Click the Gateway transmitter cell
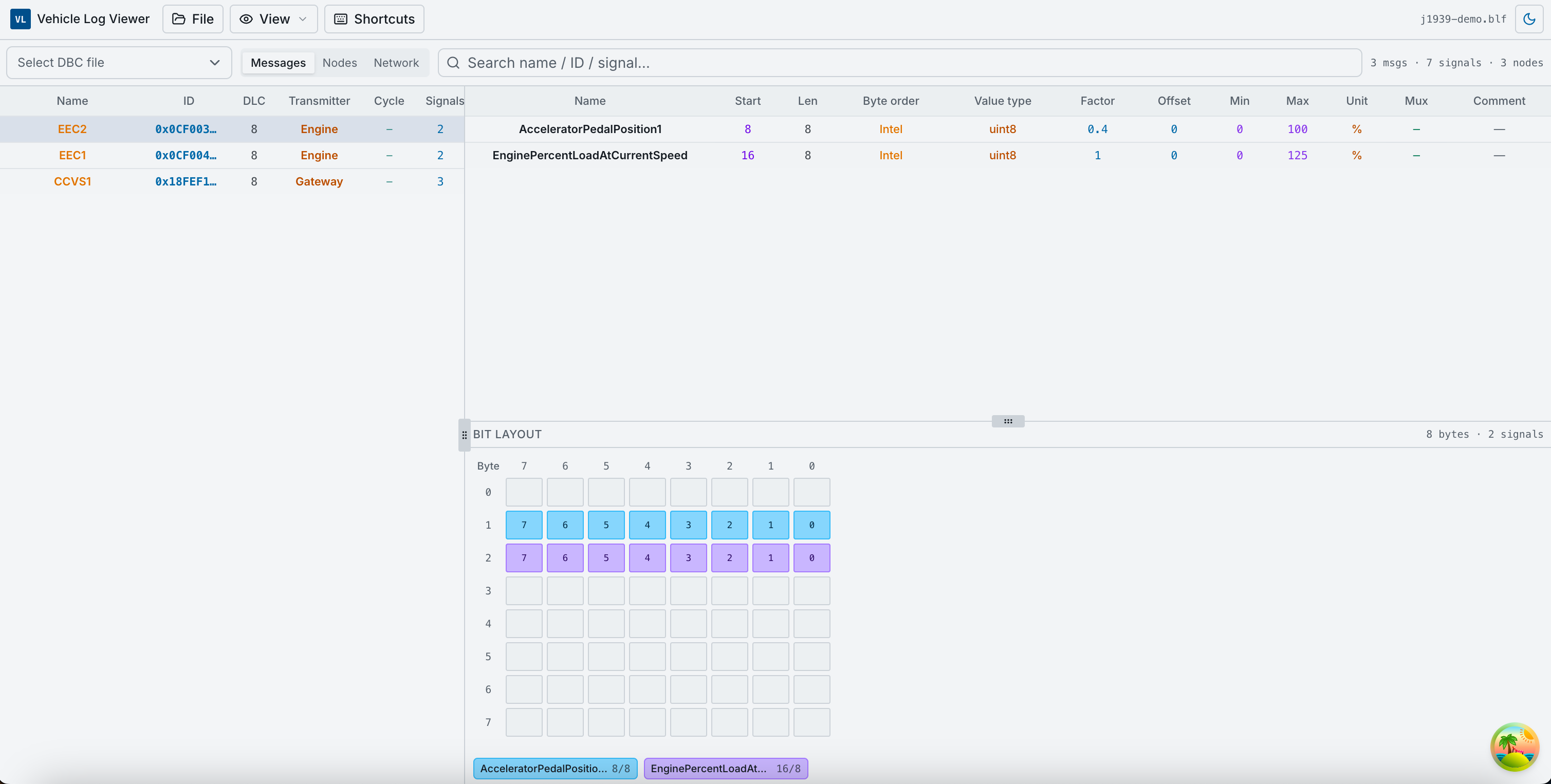This screenshot has width=1551, height=784. [319, 182]
